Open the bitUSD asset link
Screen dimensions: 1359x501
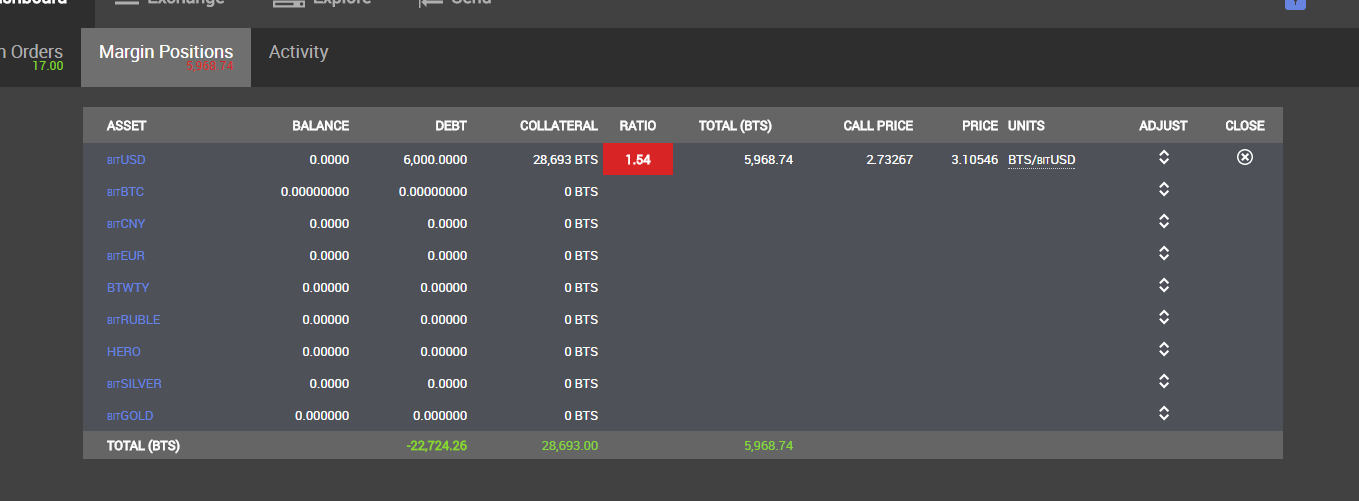tap(126, 160)
